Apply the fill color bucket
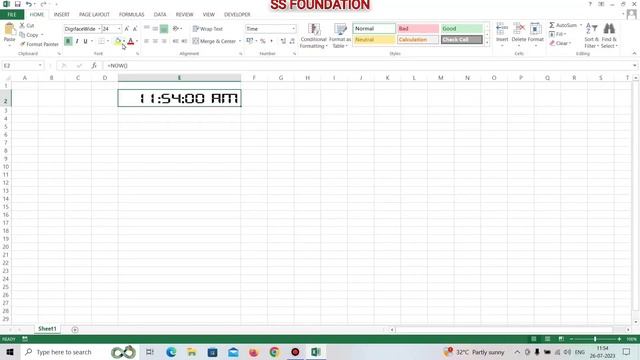 [118, 41]
